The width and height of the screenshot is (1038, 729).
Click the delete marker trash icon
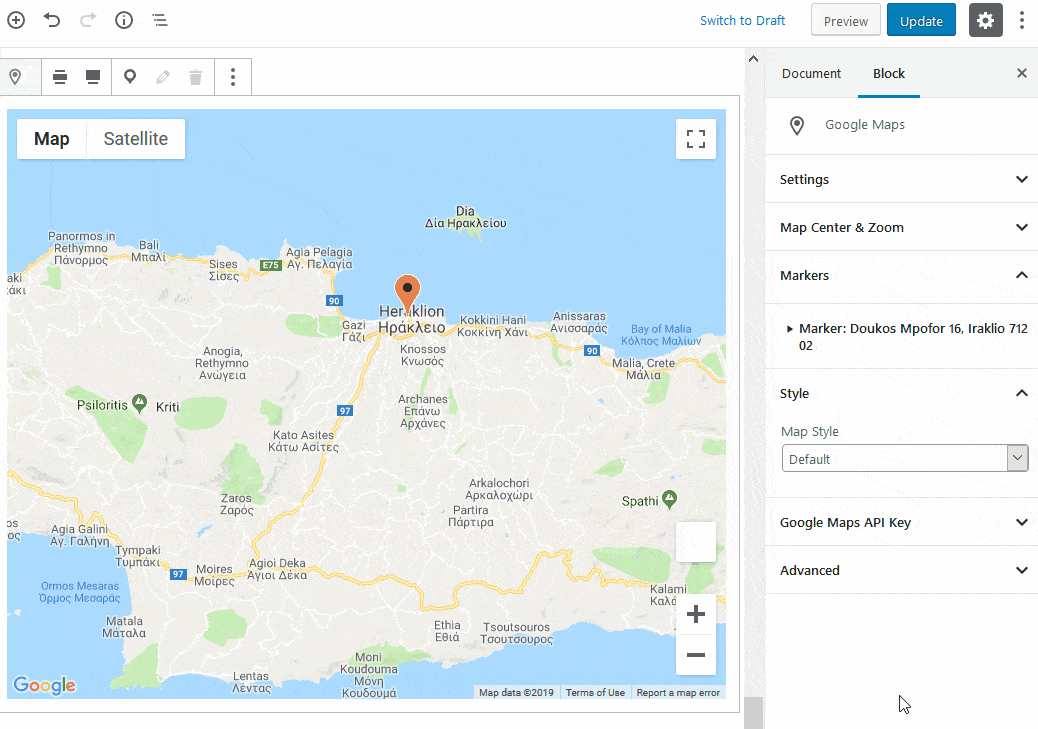pyautogui.click(x=195, y=77)
